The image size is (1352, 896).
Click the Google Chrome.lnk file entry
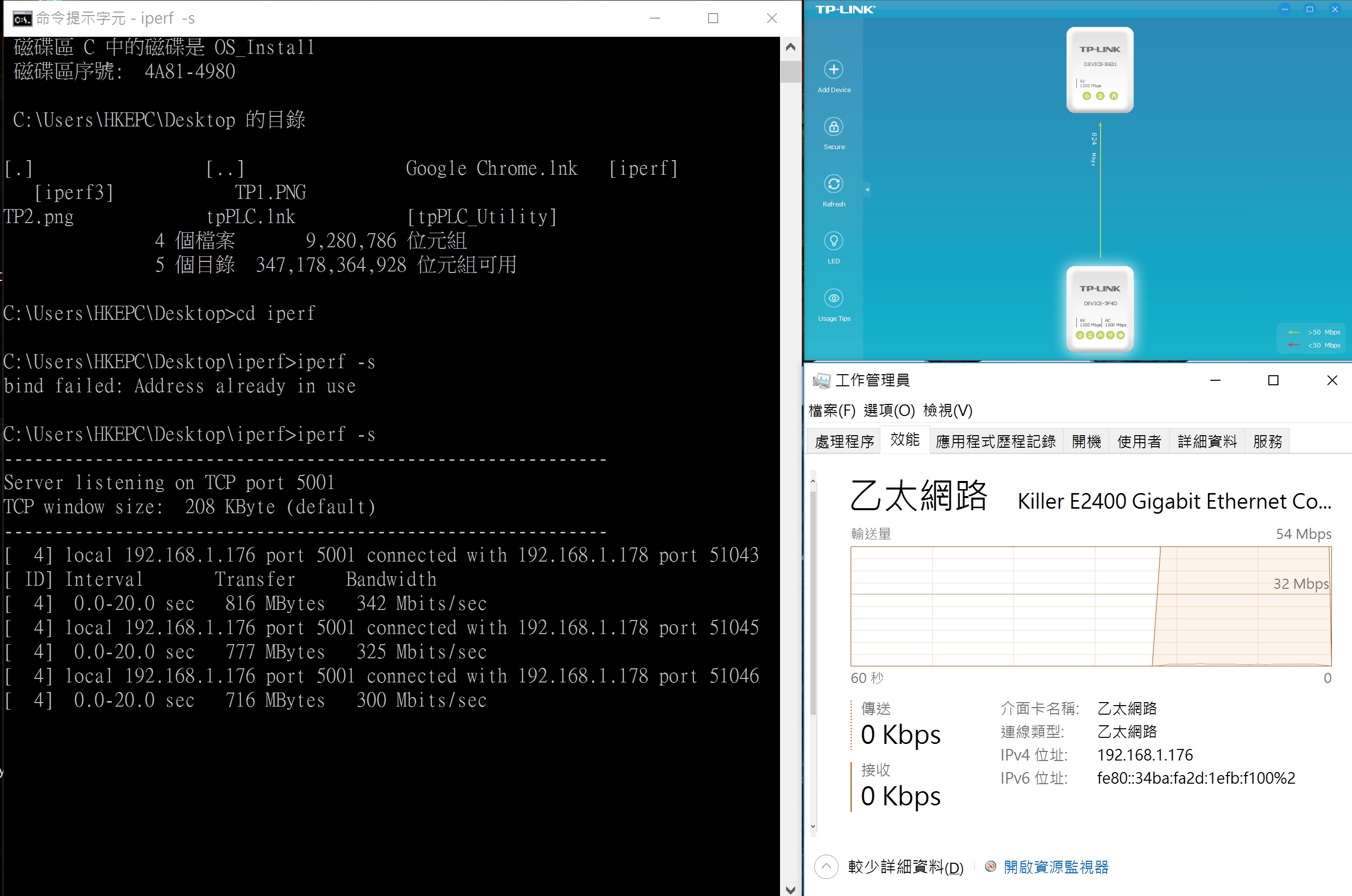click(x=492, y=169)
